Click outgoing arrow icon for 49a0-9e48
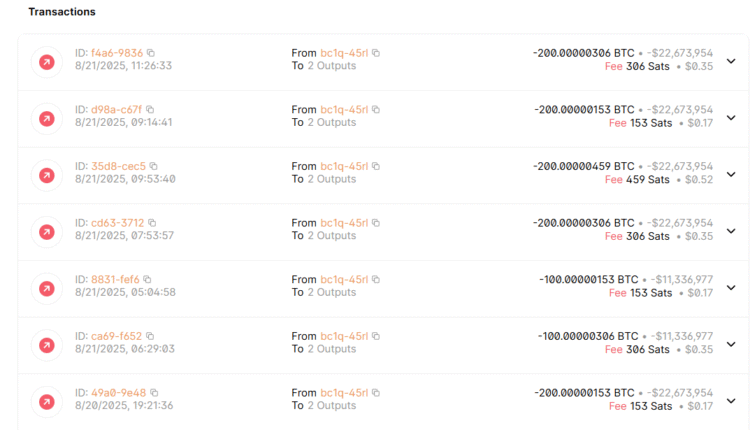Viewport: 750px width, 430px height. pos(46,401)
